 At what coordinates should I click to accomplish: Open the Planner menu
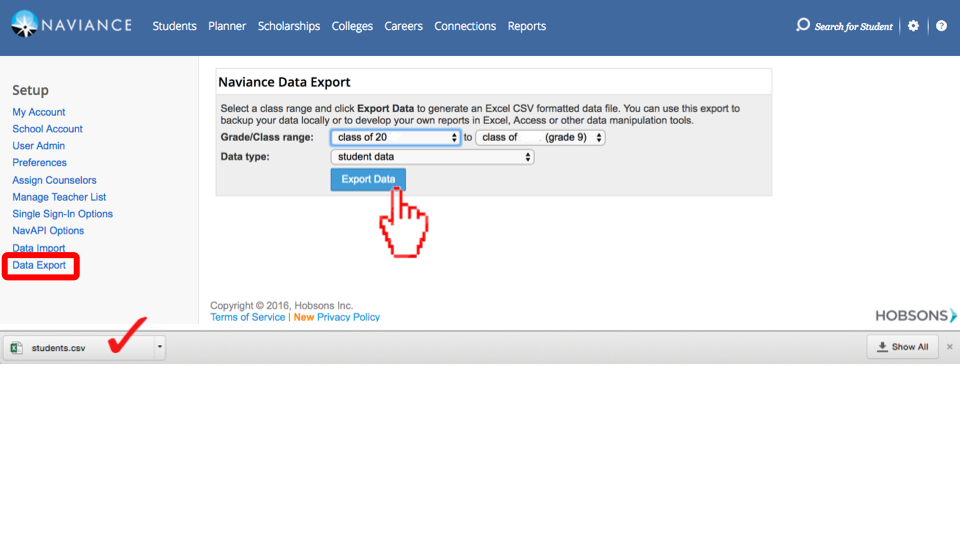click(227, 26)
